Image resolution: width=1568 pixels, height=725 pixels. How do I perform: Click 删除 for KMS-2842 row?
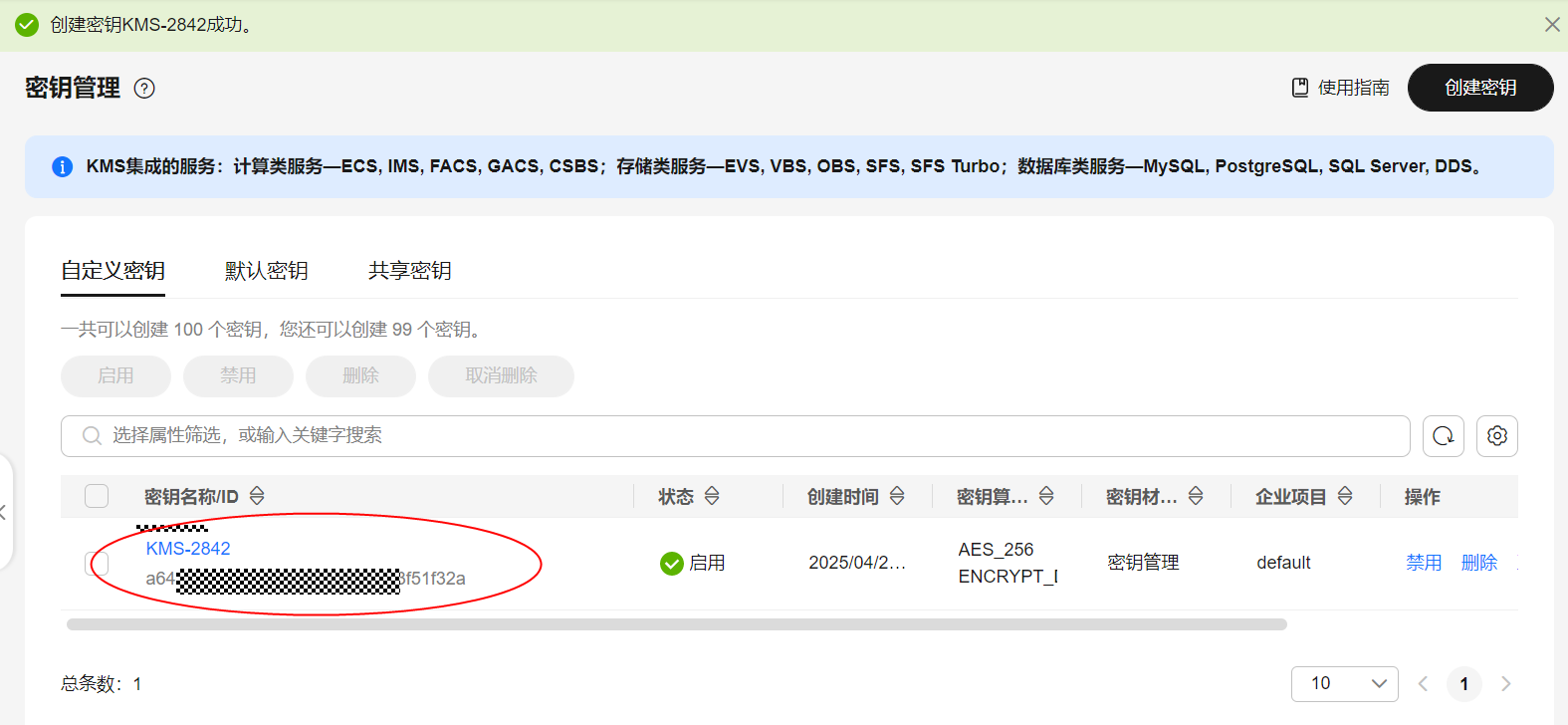(x=1479, y=563)
